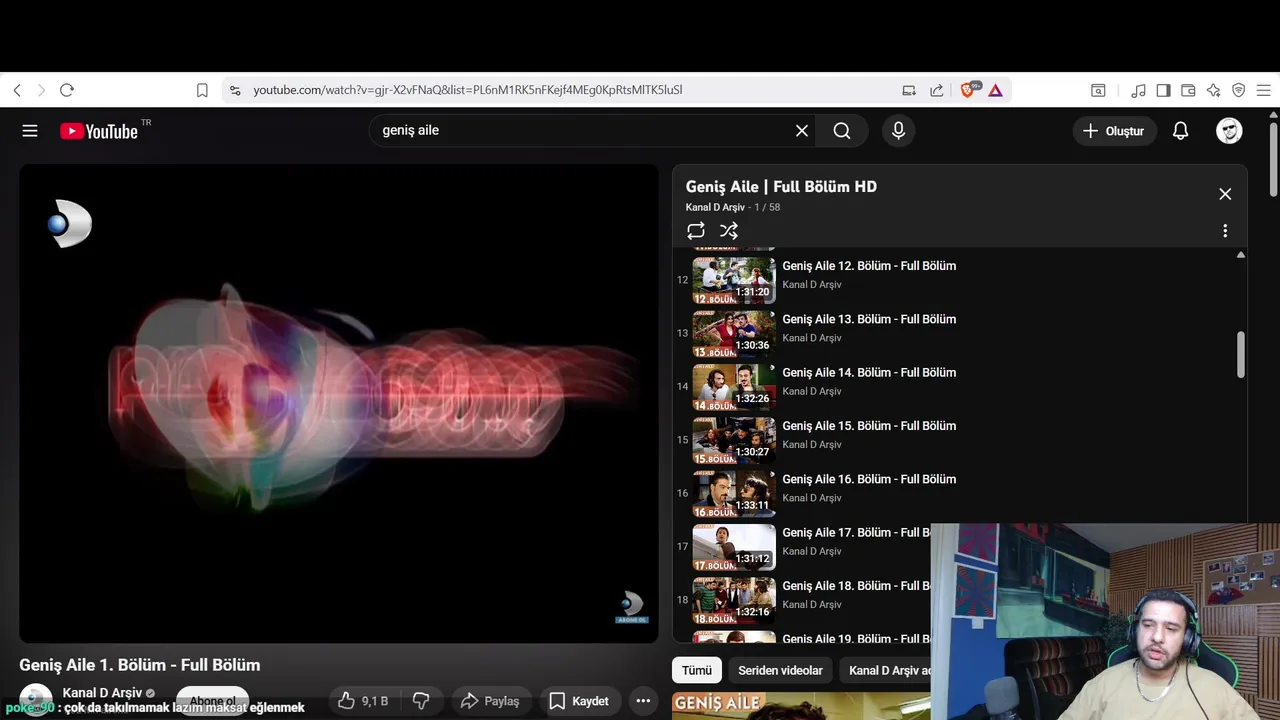
Task: Close the playlist panel
Action: click(x=1225, y=194)
